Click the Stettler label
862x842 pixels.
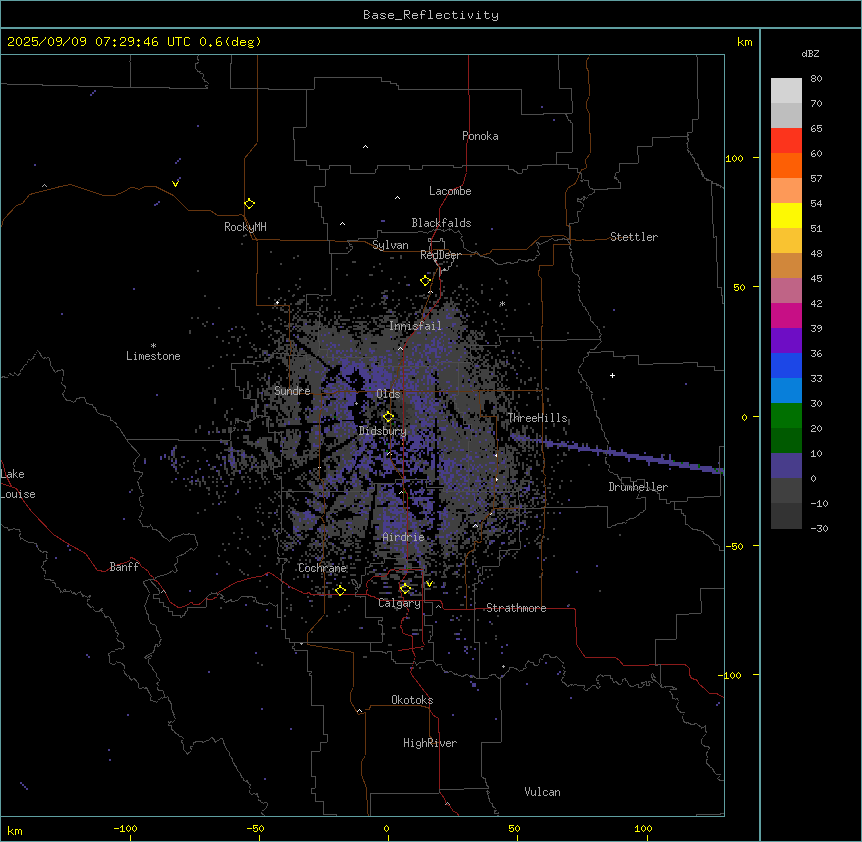coord(634,237)
